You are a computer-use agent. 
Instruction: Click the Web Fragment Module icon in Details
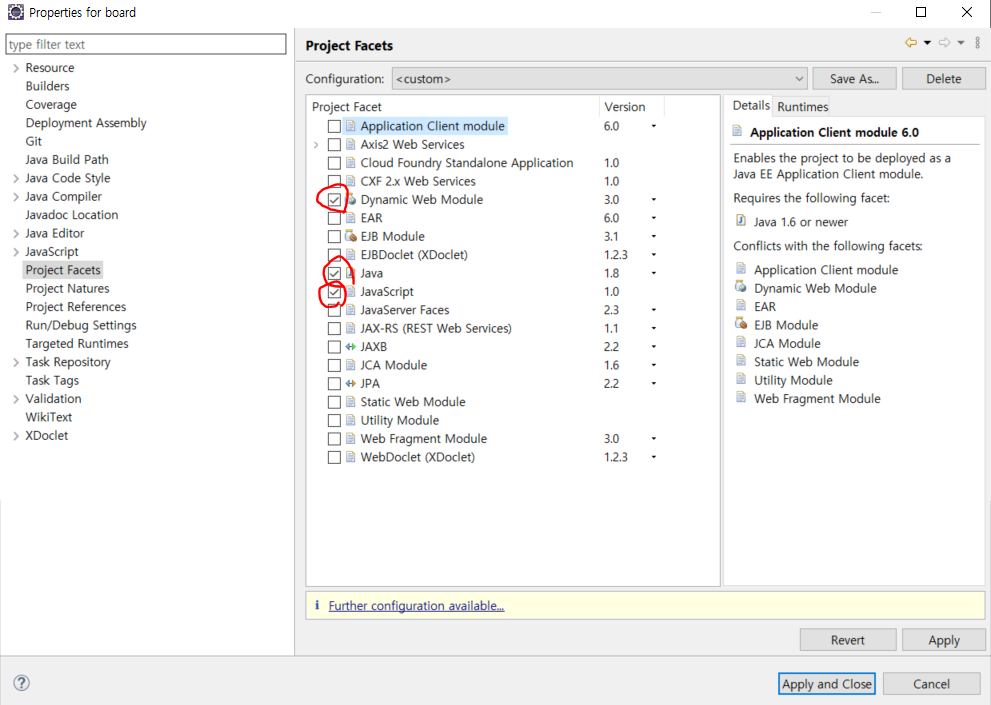[x=741, y=398]
